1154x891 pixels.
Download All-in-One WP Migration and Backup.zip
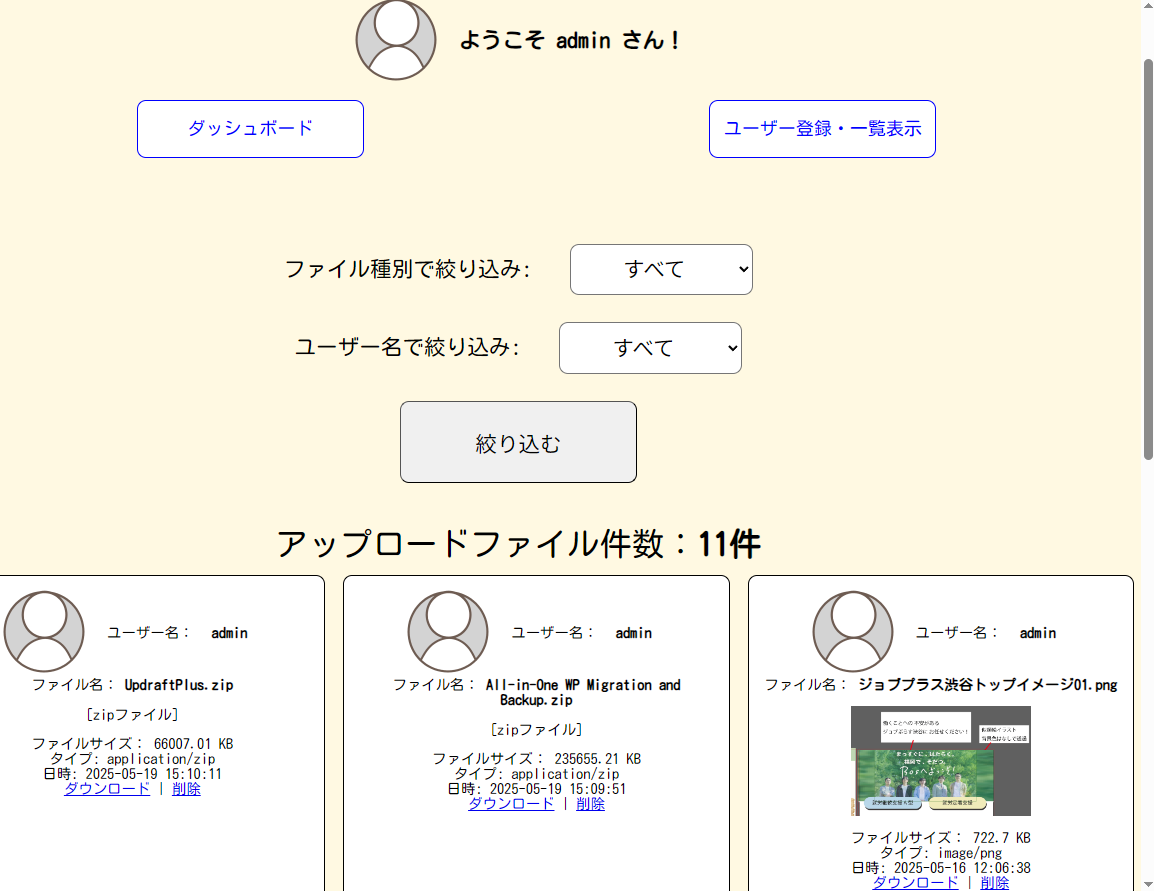pos(511,804)
